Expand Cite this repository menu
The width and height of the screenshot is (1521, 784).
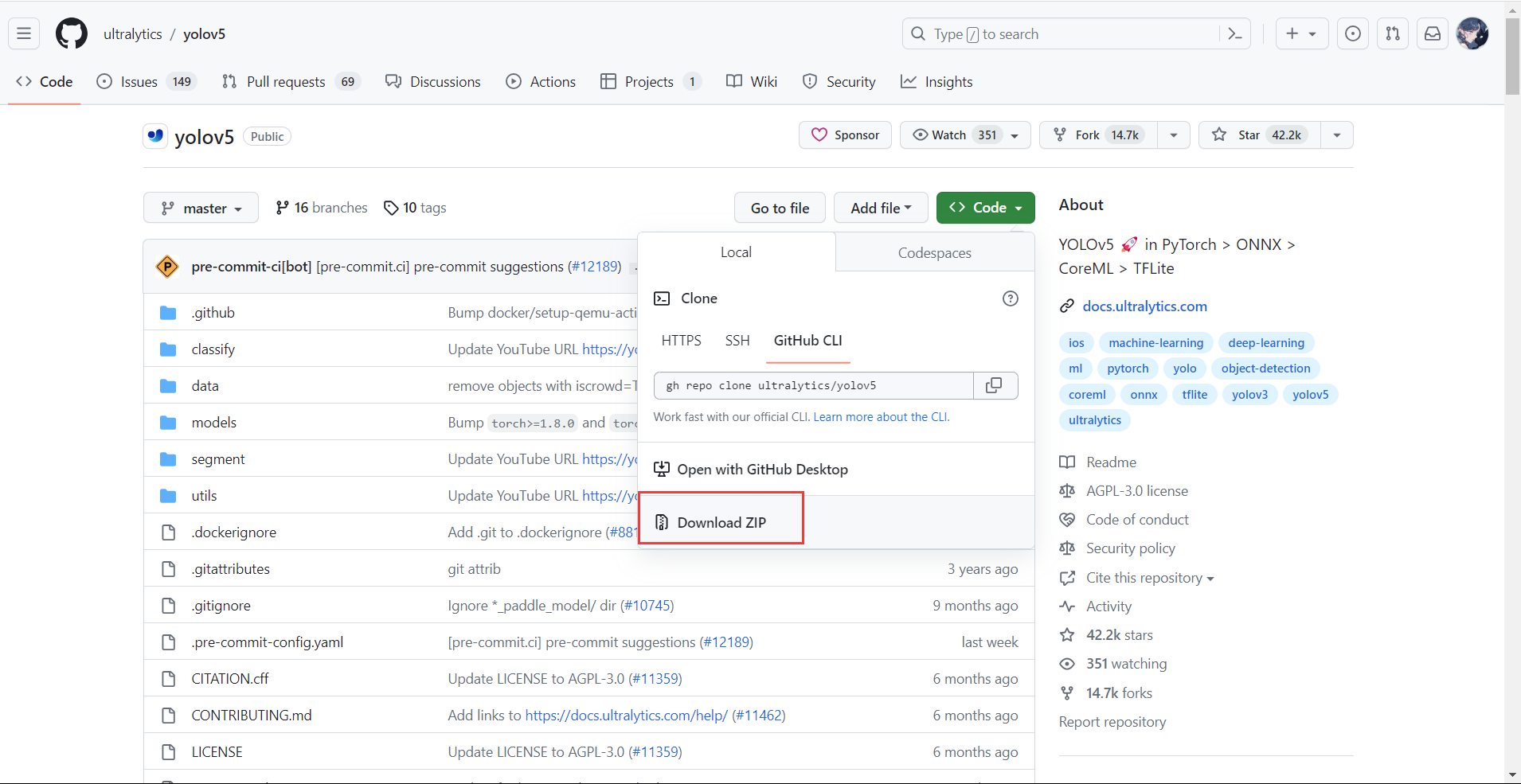click(x=1150, y=578)
